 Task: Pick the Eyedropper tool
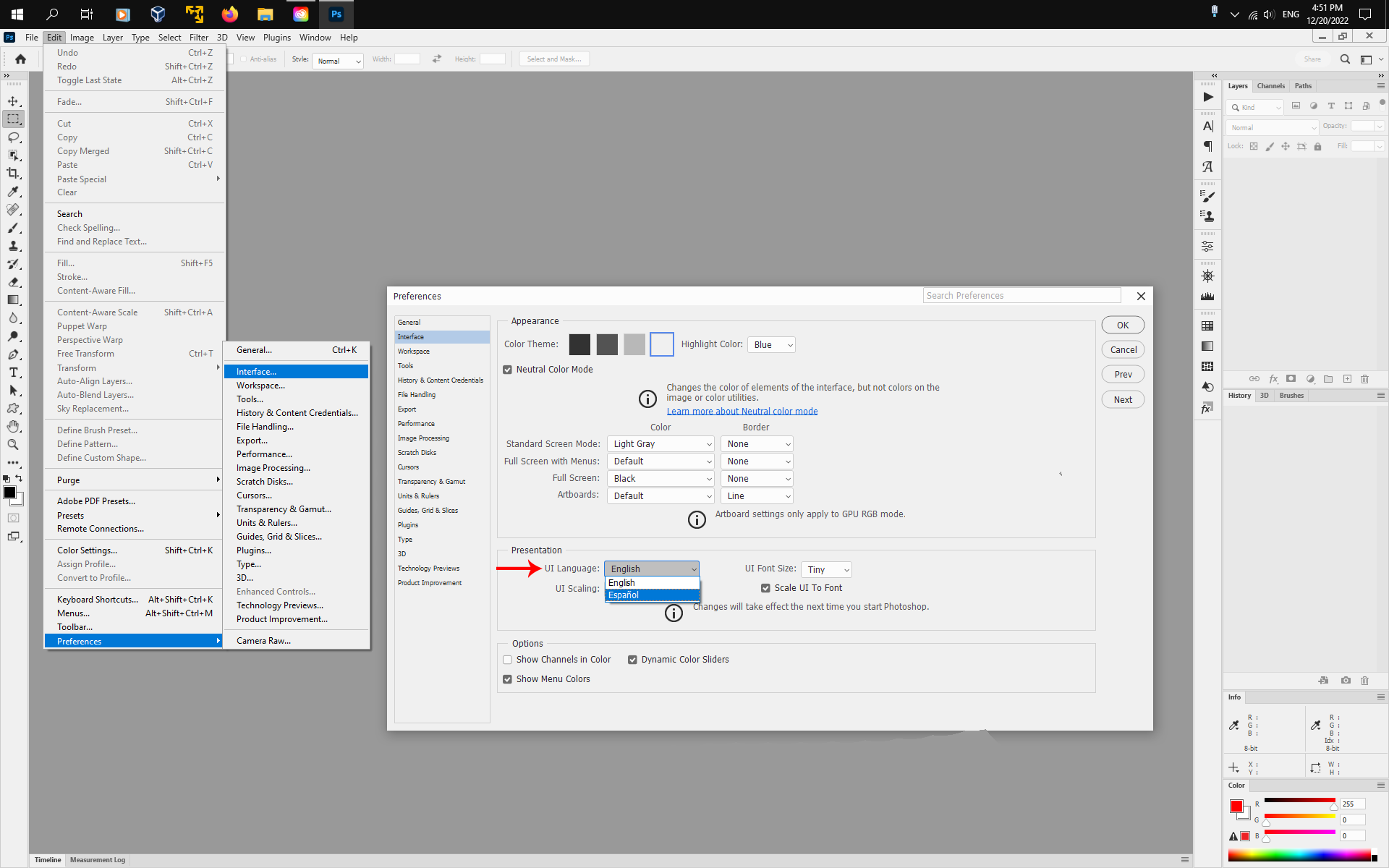point(13,192)
